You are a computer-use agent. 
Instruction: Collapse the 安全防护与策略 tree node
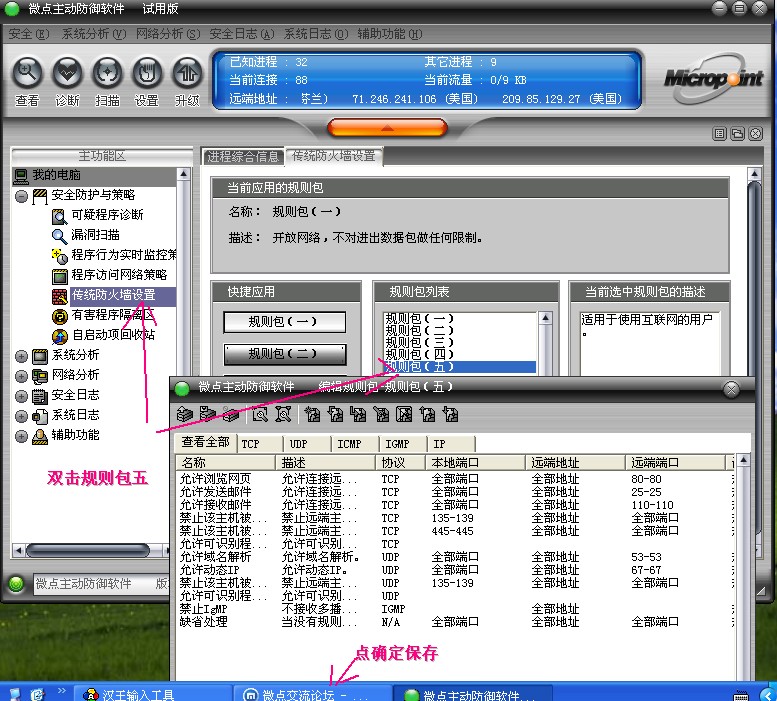point(21,196)
